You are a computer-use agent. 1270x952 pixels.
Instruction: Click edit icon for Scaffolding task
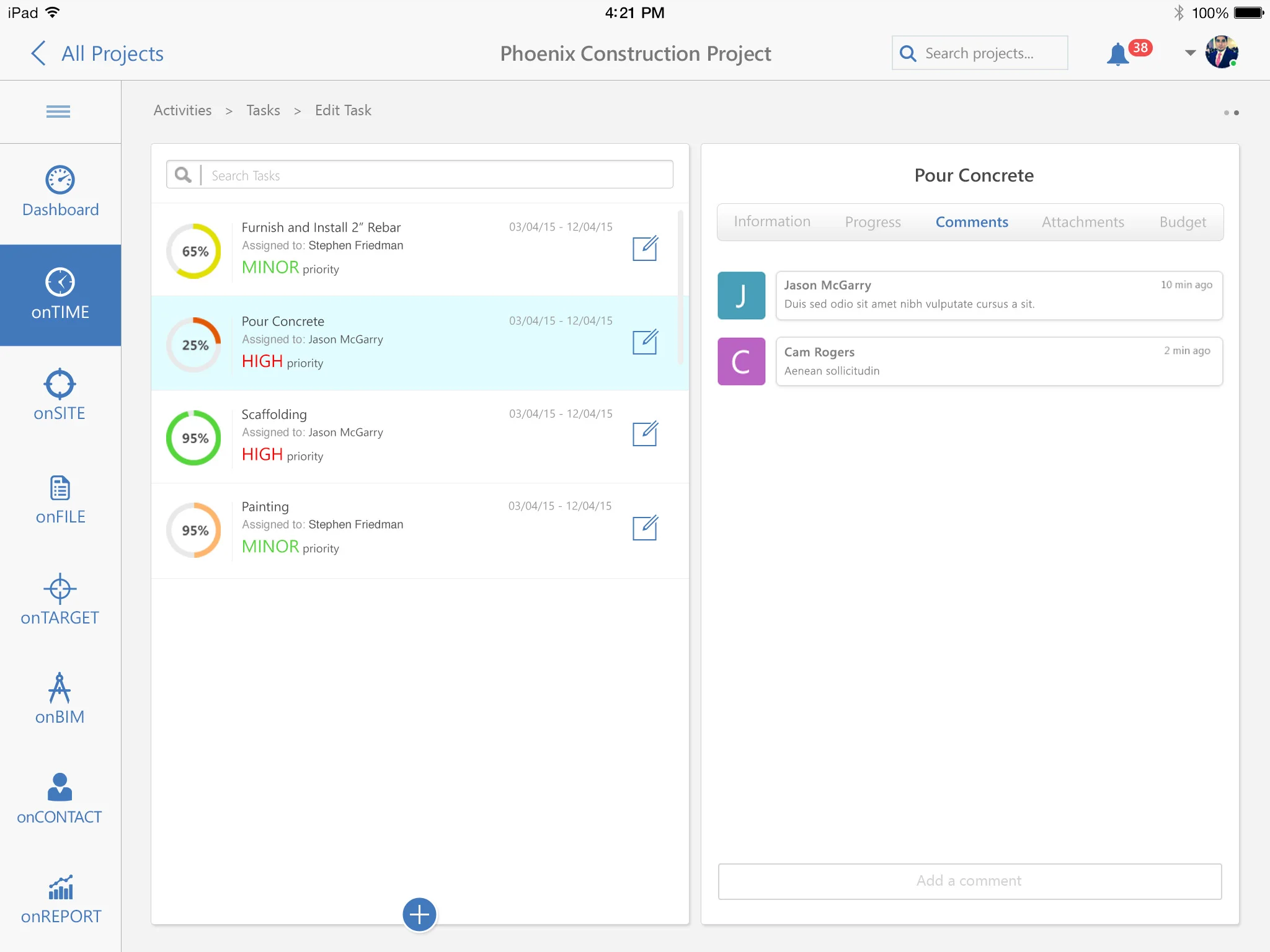click(x=645, y=434)
